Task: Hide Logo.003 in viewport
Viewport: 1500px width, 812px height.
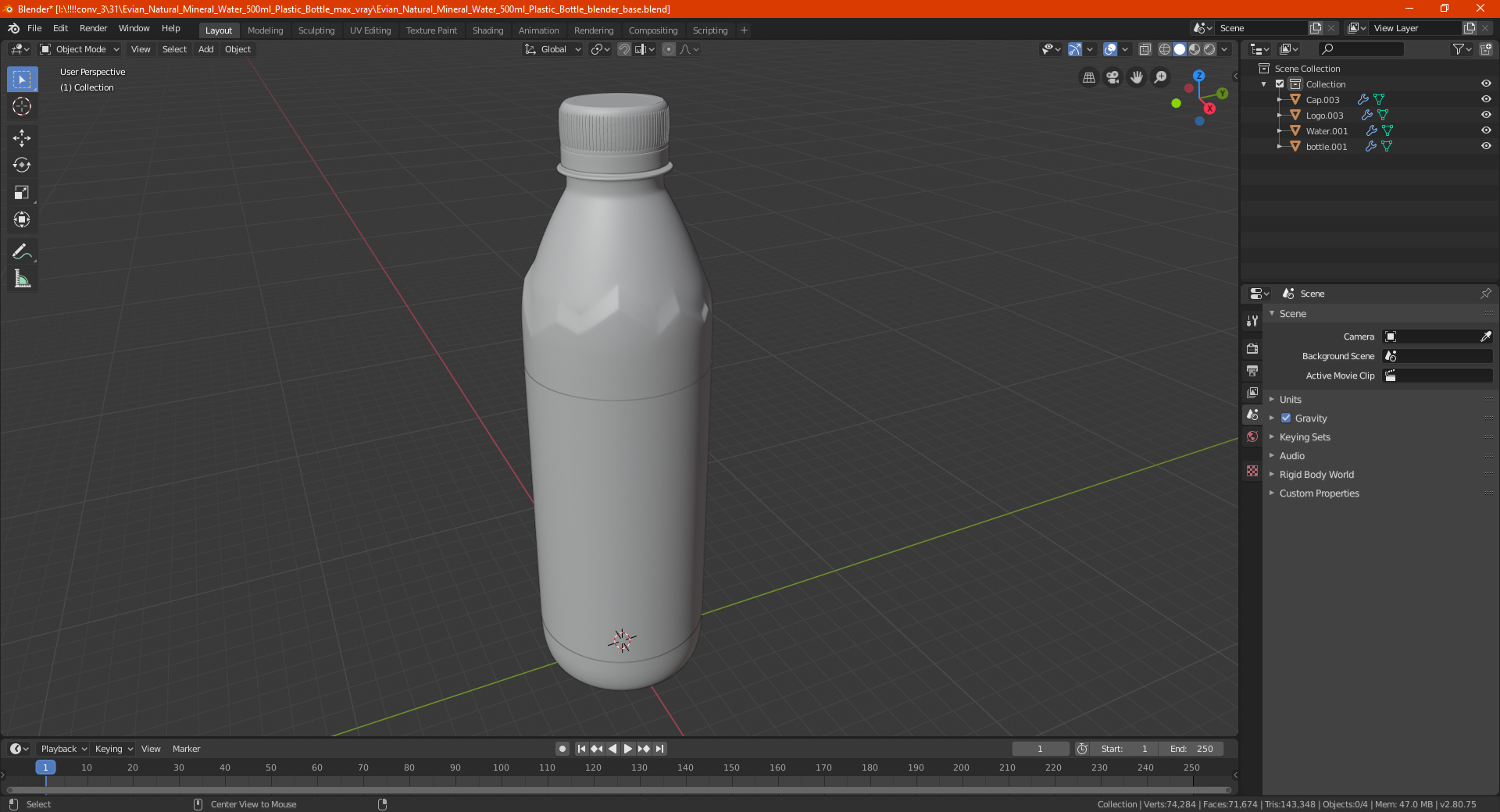Action: click(x=1486, y=115)
